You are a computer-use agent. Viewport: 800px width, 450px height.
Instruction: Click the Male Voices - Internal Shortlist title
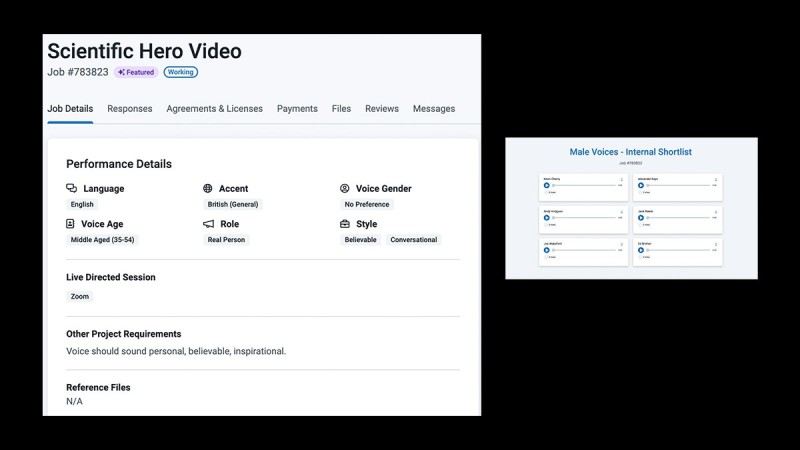631,152
